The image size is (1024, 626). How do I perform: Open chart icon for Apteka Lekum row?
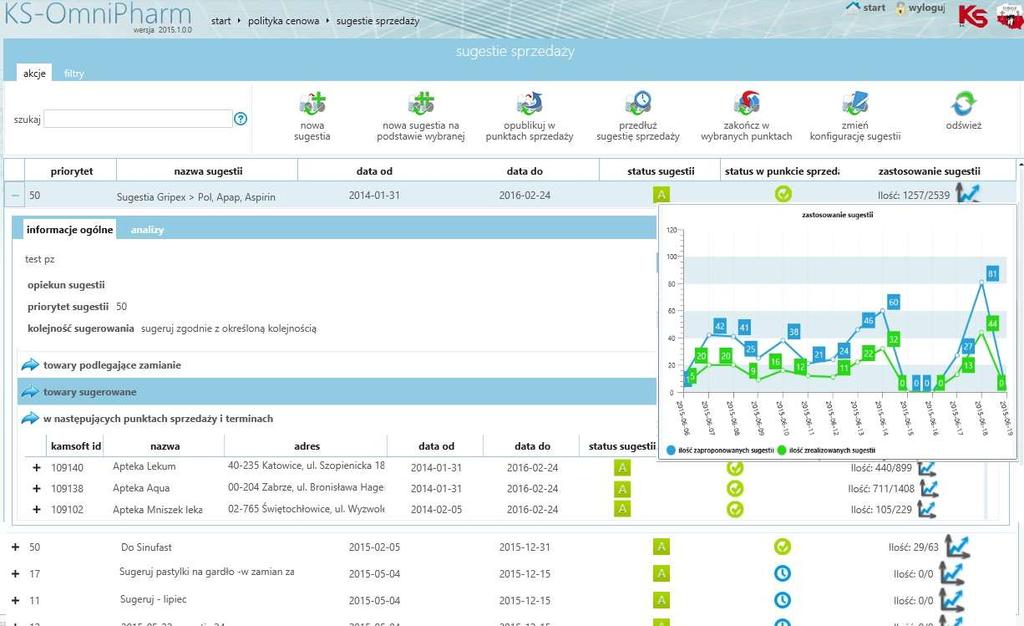927,467
